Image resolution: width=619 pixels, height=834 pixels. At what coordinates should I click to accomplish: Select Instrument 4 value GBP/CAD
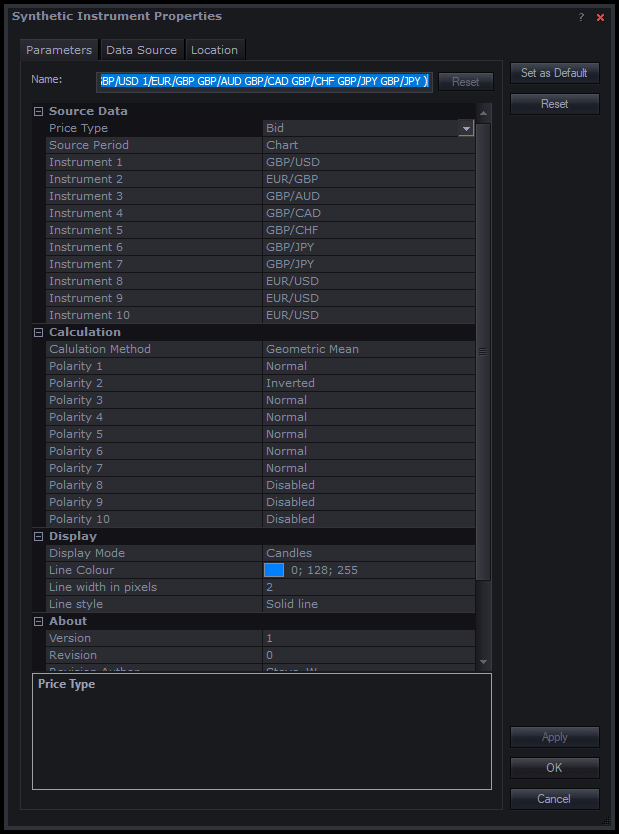(x=369, y=213)
